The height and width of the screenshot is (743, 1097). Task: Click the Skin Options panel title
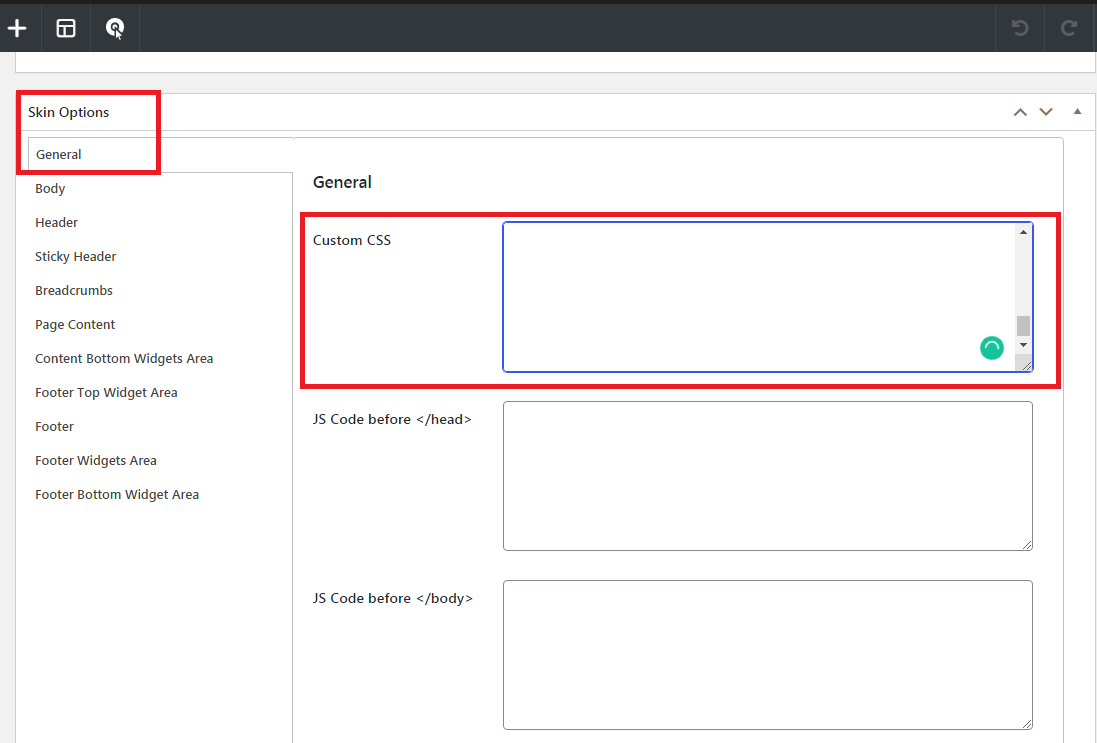pos(69,112)
